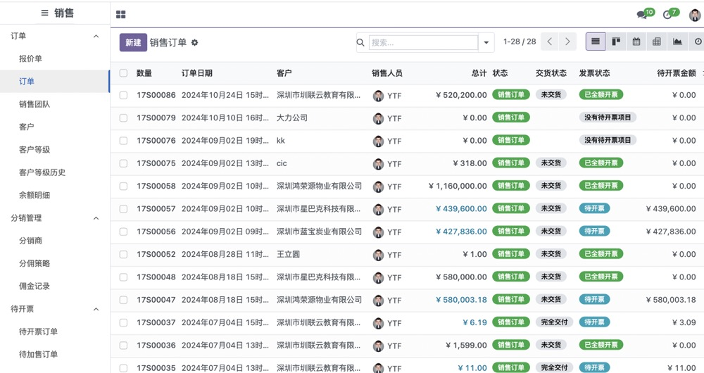The height and width of the screenshot is (373, 704).
Task: Open 客户等级 in the sidebar
Action: [x=35, y=149]
